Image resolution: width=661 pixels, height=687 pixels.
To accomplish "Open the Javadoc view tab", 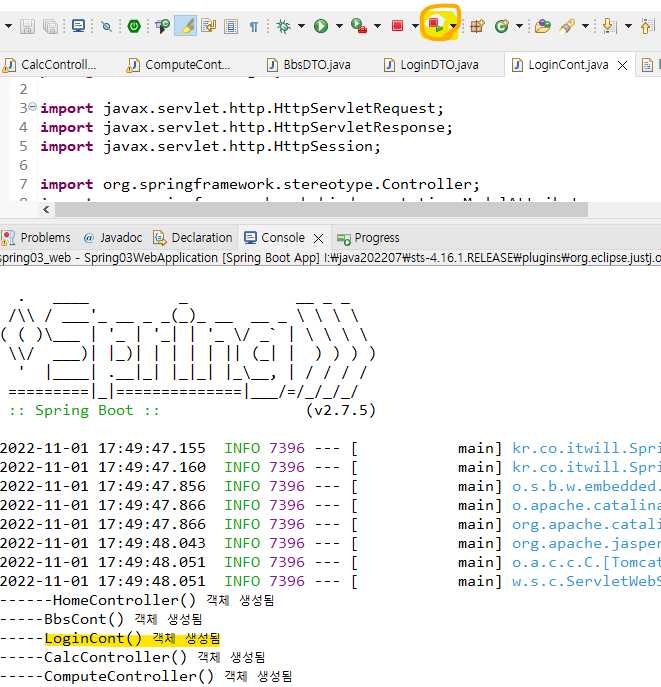I will [x=113, y=238].
